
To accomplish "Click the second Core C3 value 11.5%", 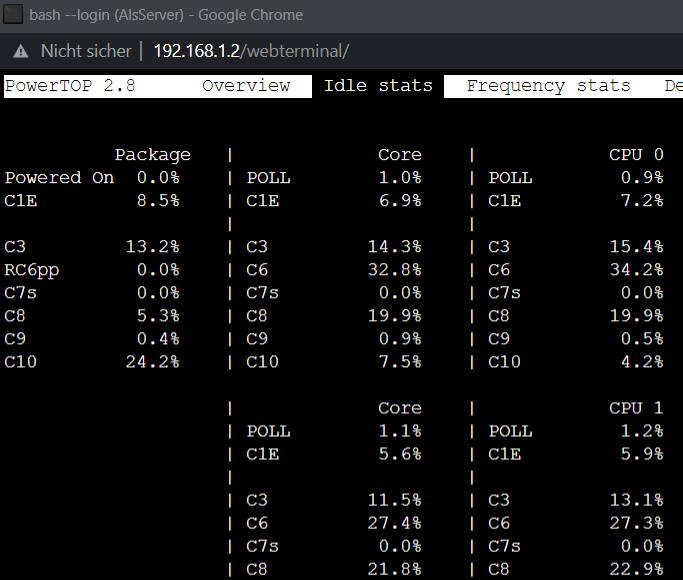I will [395, 500].
